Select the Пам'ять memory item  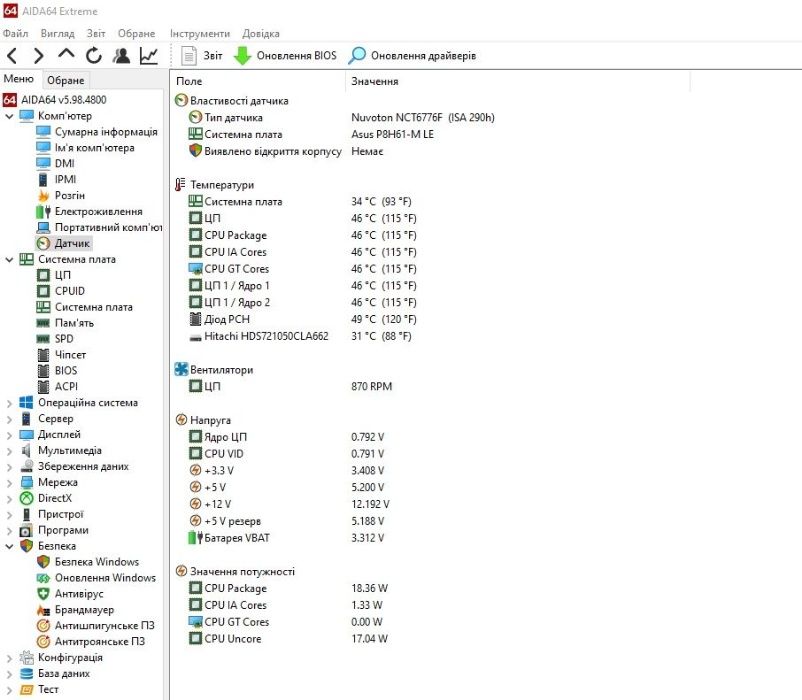click(65, 323)
